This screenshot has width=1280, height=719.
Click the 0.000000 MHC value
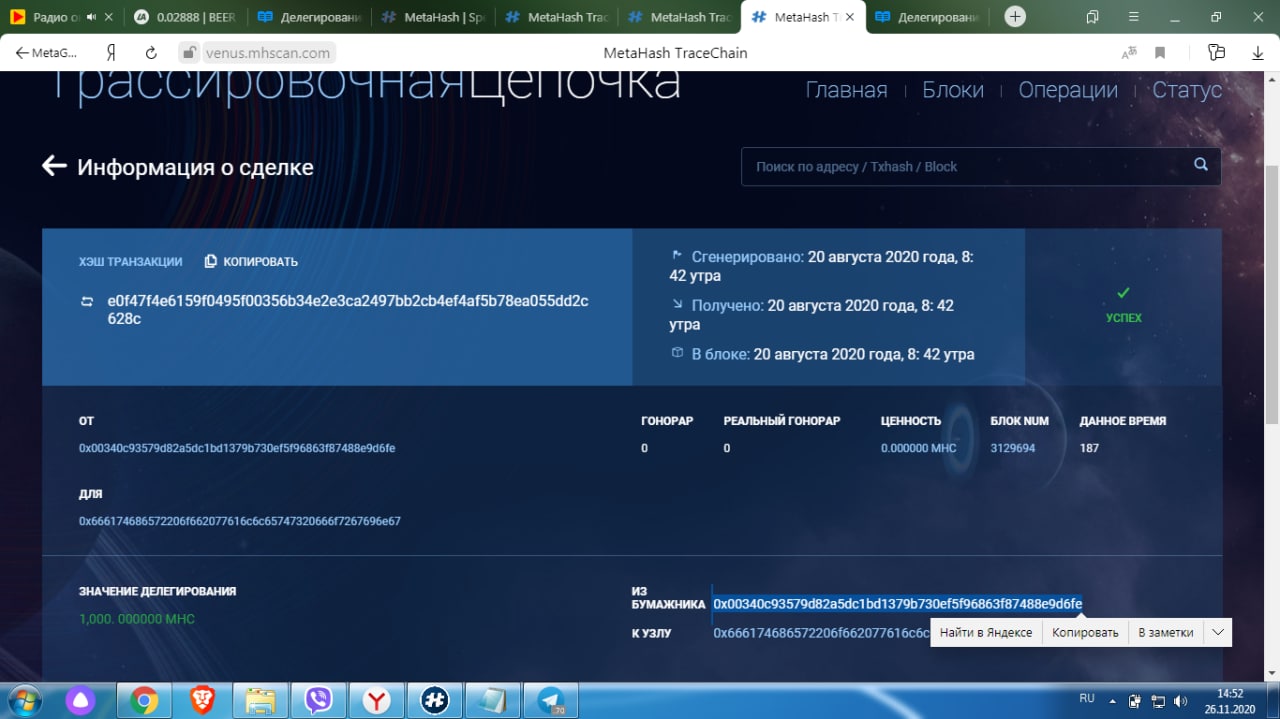click(x=919, y=448)
